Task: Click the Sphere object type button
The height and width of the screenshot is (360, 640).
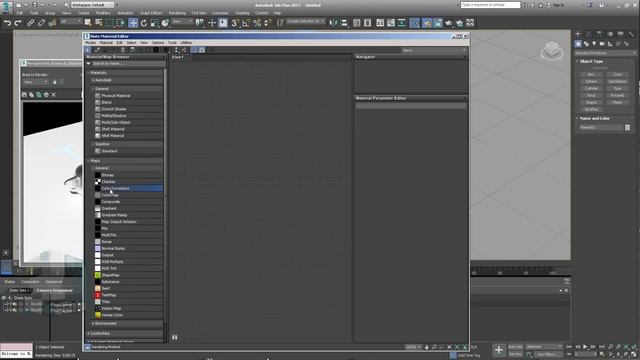Action: pyautogui.click(x=591, y=81)
